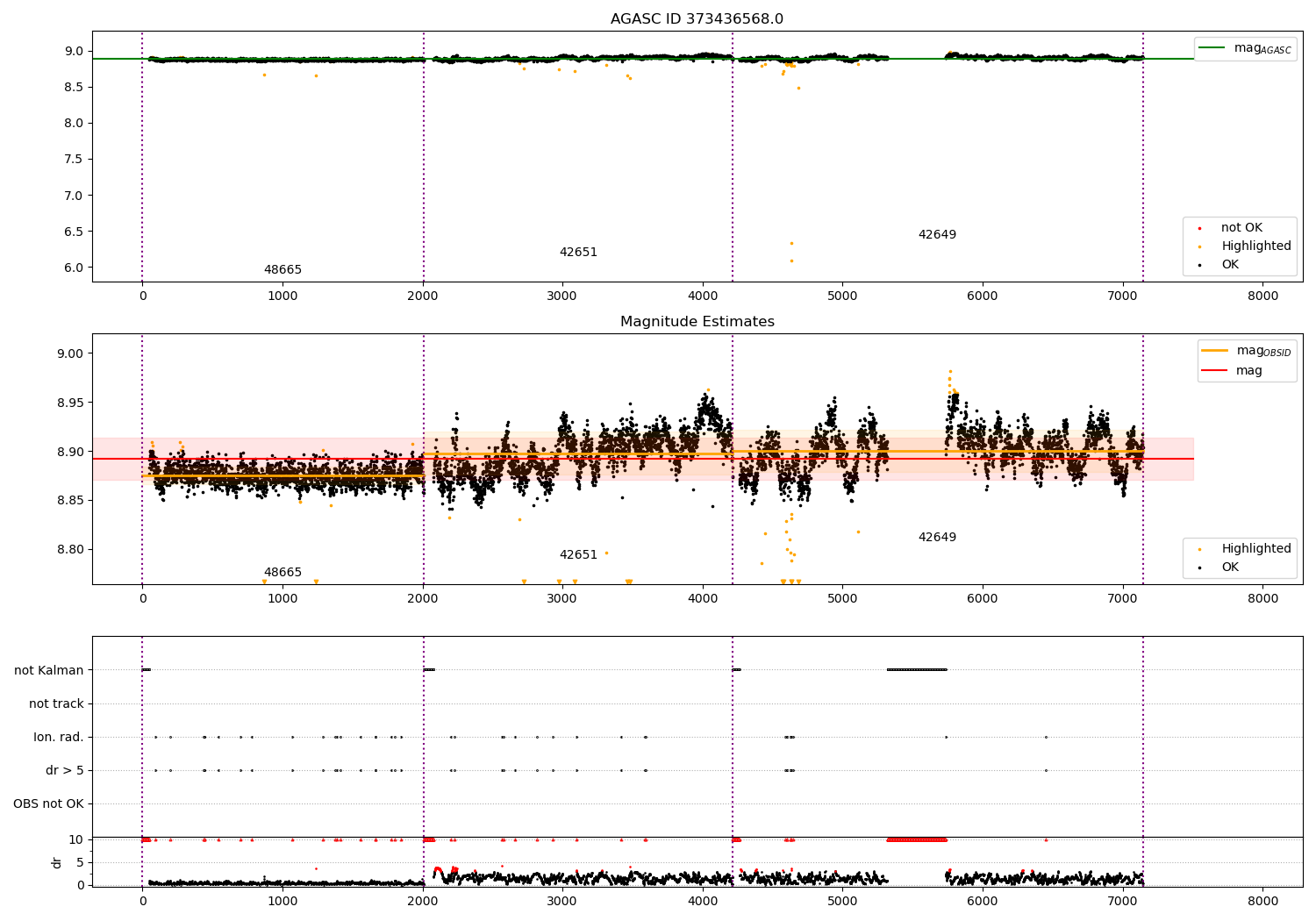
Task: Click the 8.85 y-axis tick label
Action: [70, 500]
